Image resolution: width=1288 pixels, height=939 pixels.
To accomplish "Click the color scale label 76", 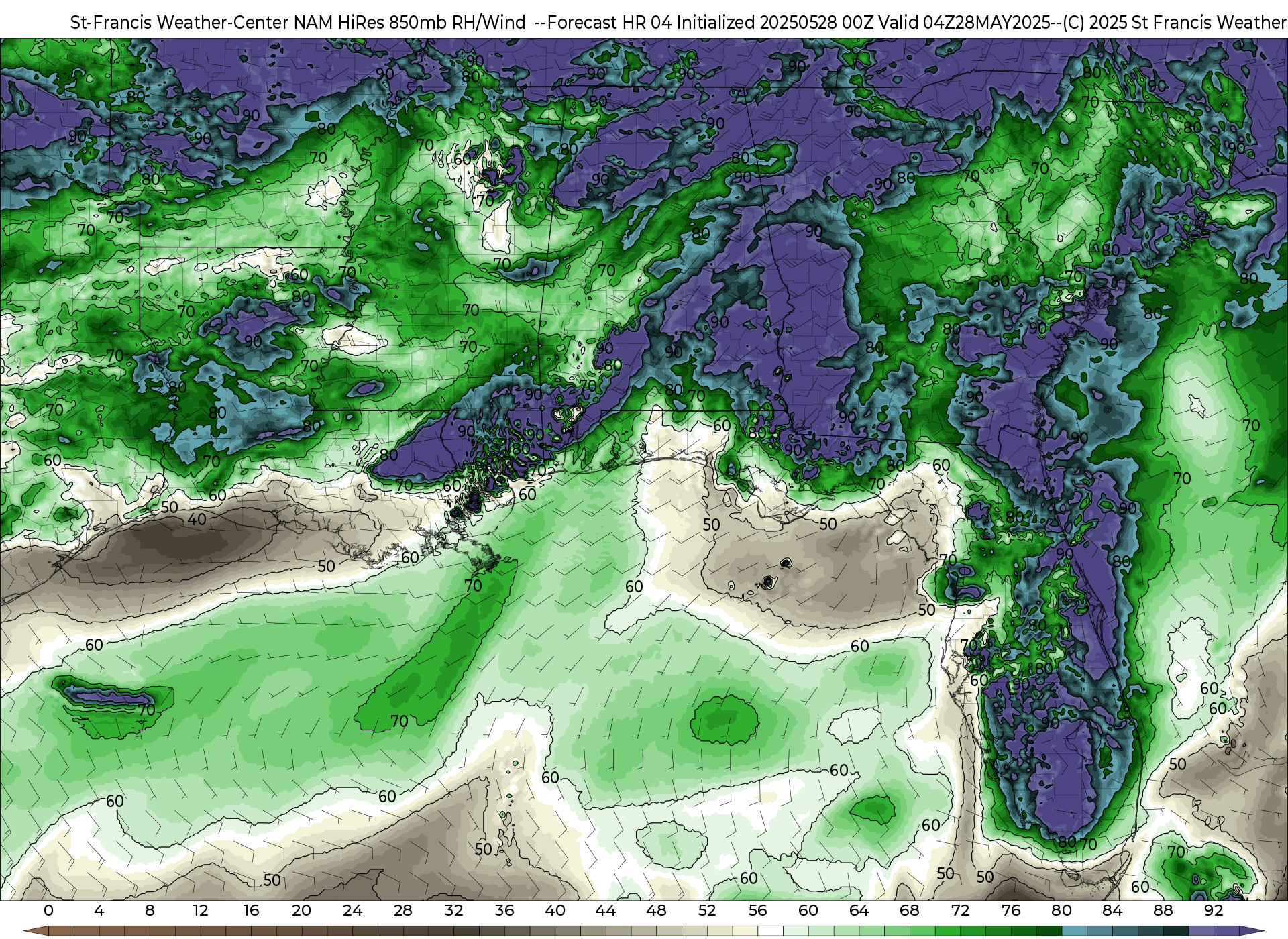I will (1011, 911).
